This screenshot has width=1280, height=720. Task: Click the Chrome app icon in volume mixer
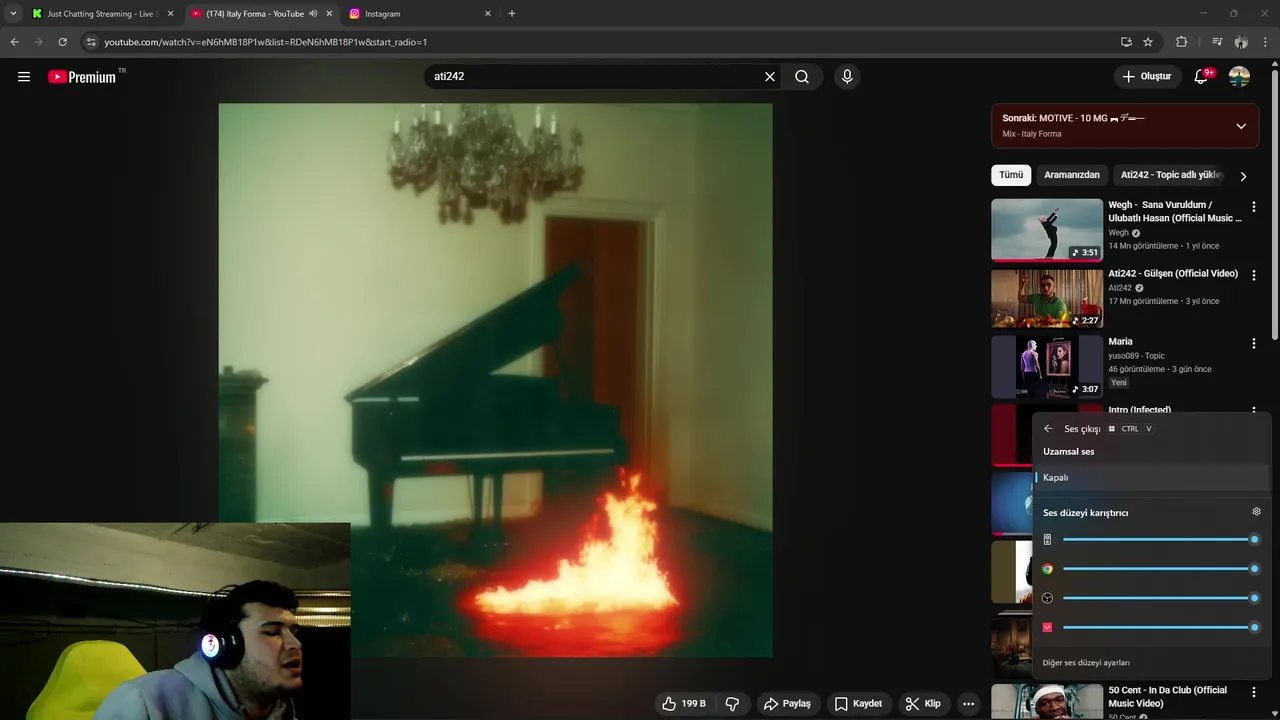1047,569
